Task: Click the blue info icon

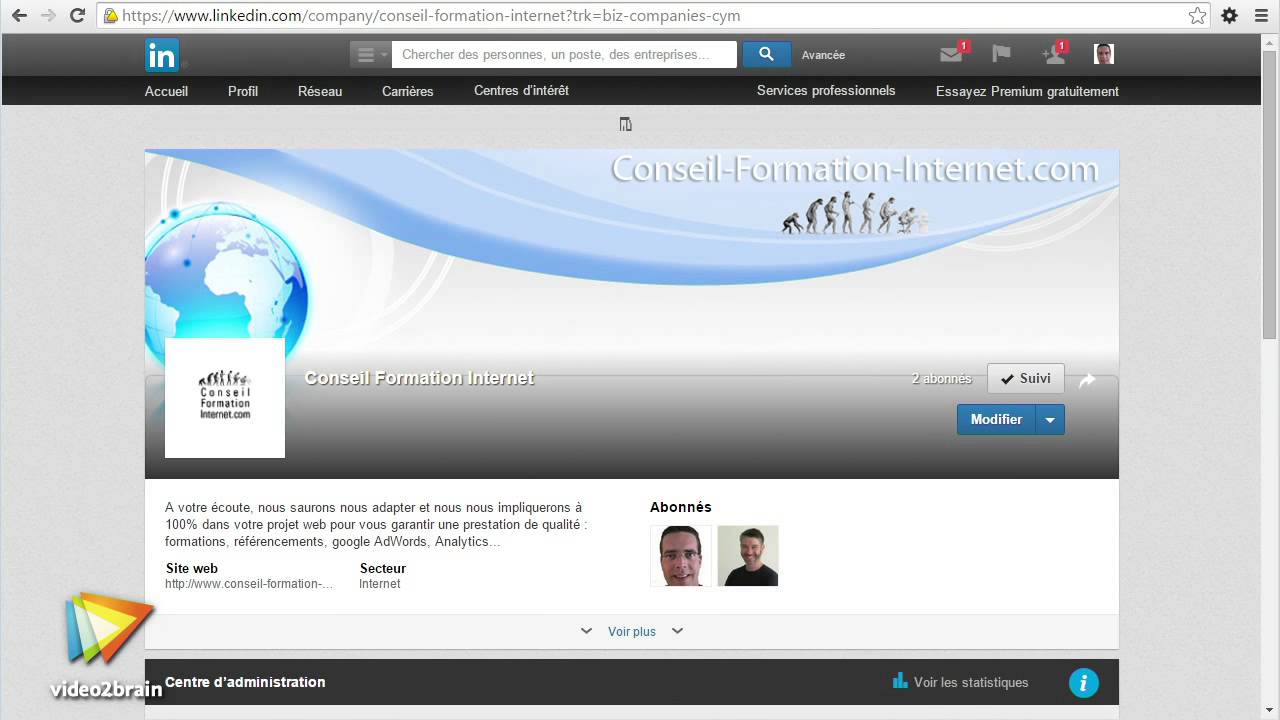Action: coord(1084,683)
